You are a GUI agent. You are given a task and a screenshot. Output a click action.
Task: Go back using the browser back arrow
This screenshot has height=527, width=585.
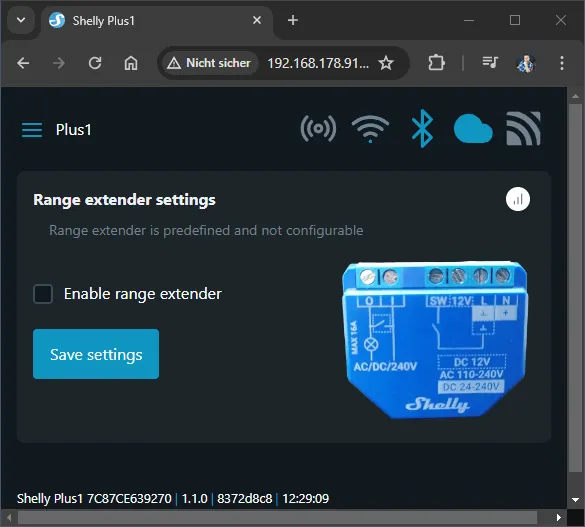(23, 63)
